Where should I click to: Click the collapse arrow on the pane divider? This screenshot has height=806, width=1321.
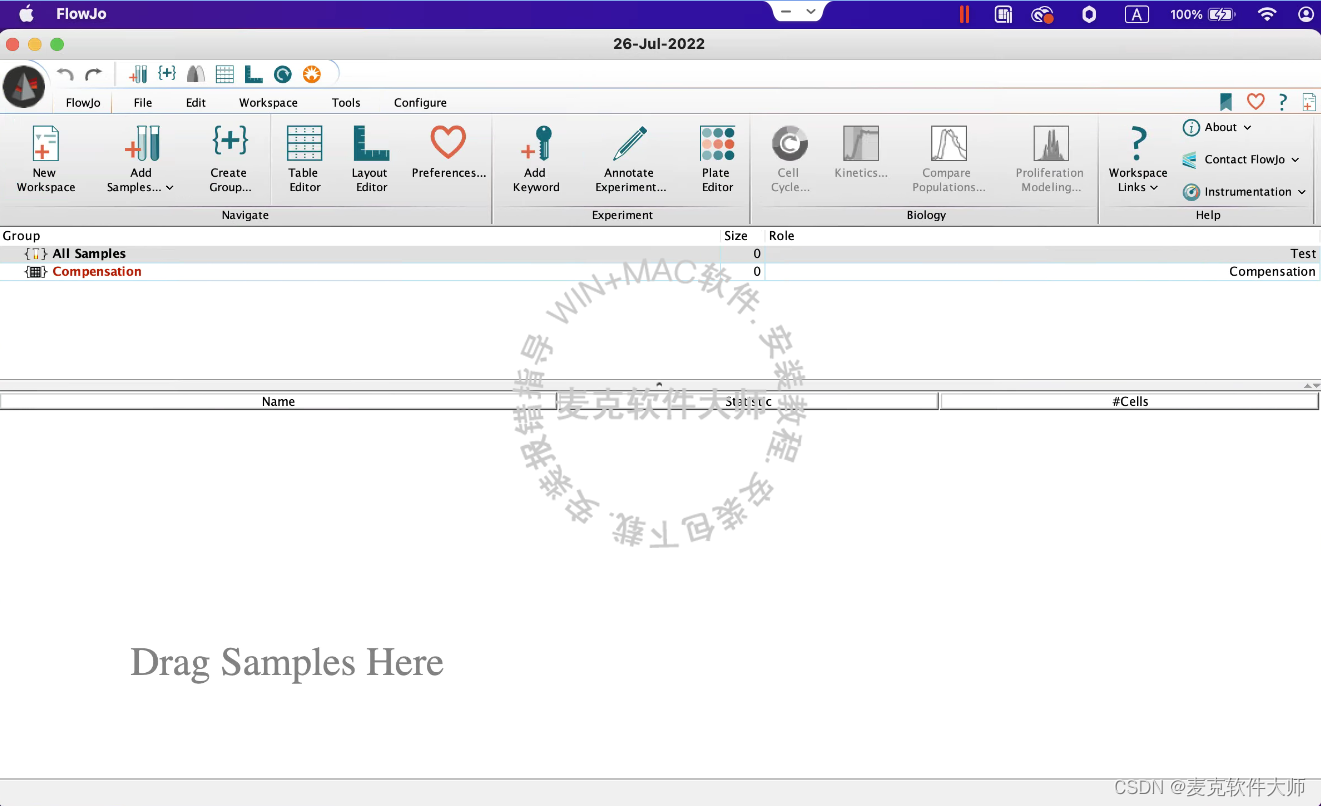point(659,384)
